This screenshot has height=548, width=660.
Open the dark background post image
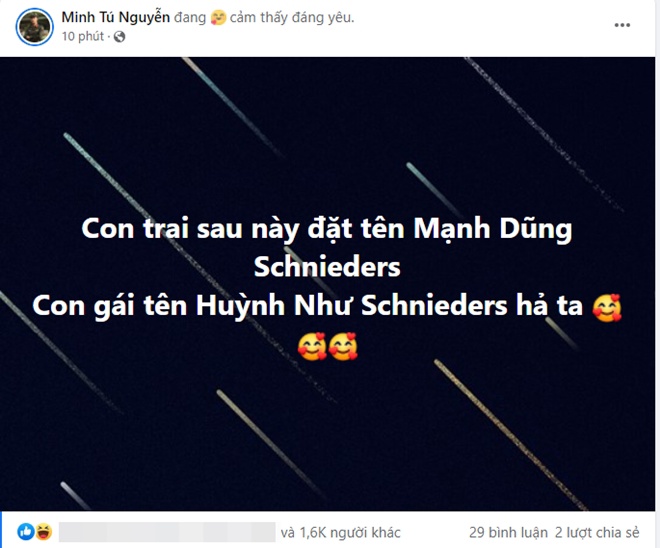click(327, 284)
